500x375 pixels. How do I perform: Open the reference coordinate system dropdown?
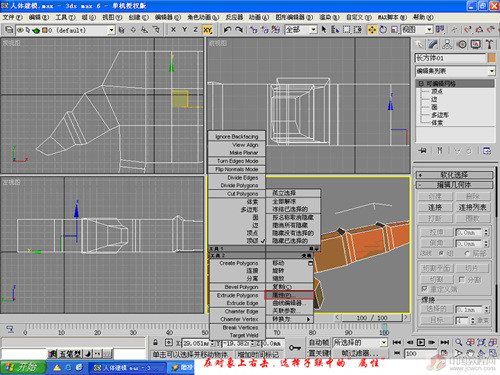coord(429,30)
